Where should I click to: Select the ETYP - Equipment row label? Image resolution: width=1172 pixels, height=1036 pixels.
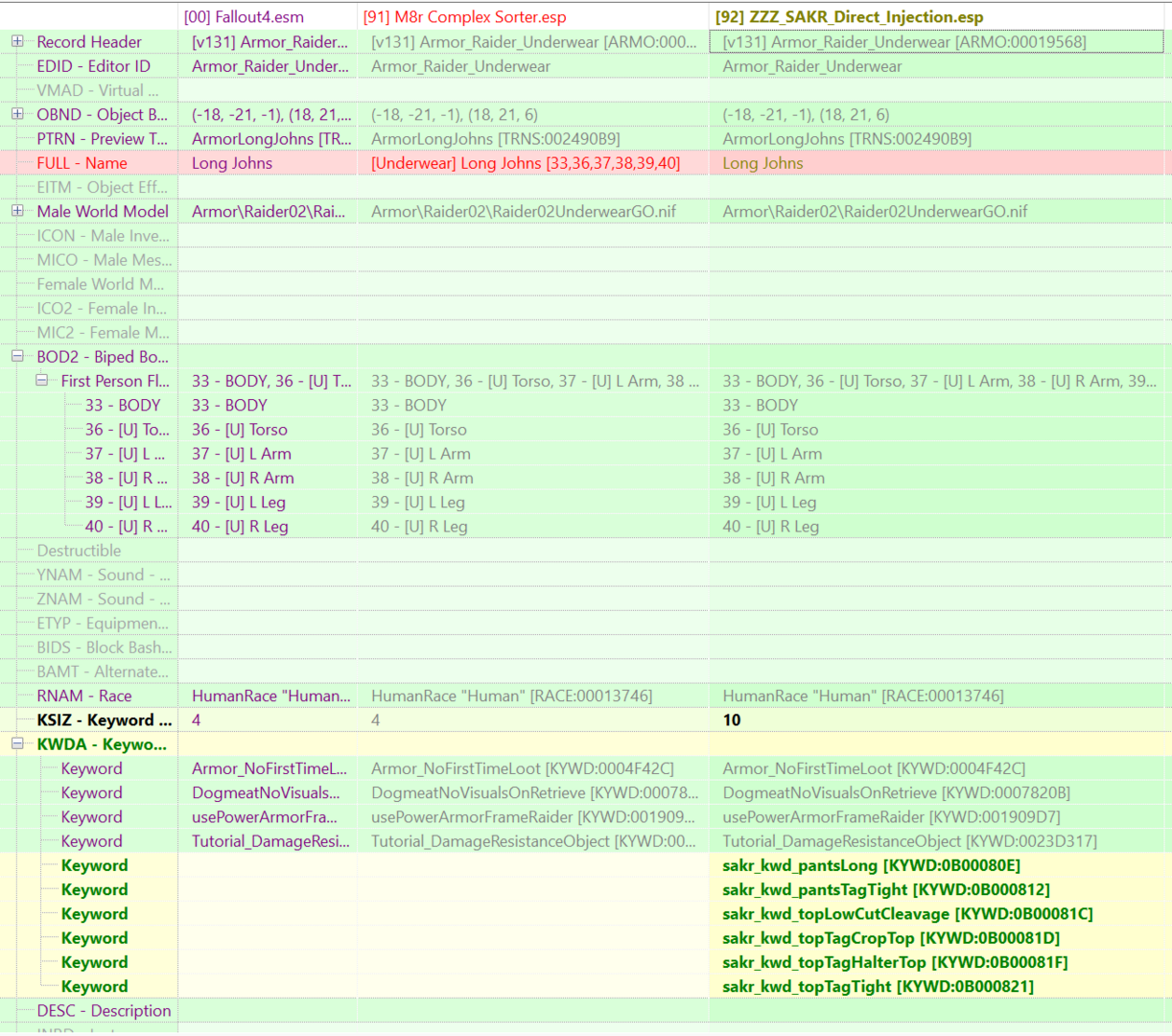click(102, 624)
